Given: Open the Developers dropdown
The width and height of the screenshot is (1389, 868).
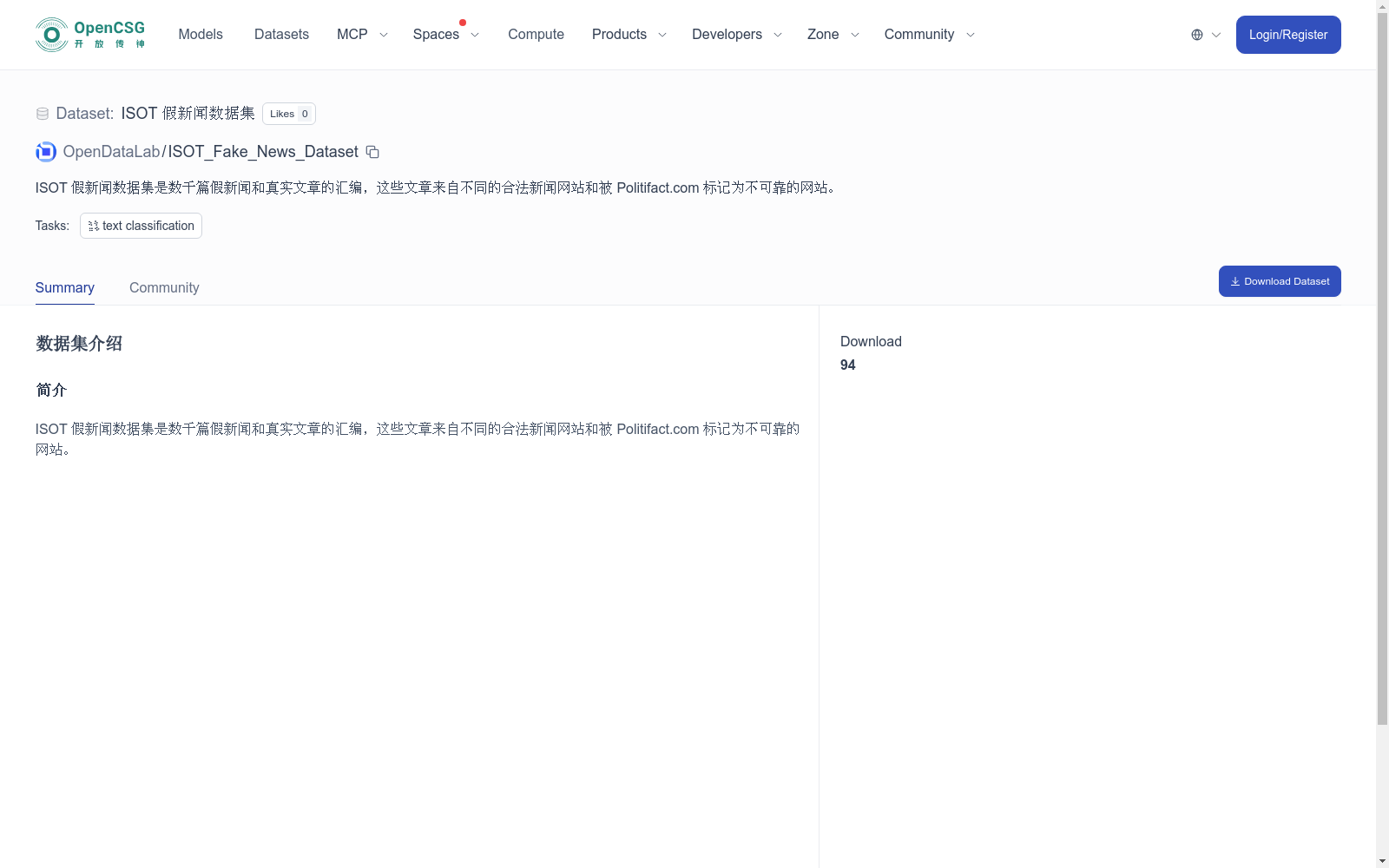Looking at the screenshot, I should [x=735, y=34].
